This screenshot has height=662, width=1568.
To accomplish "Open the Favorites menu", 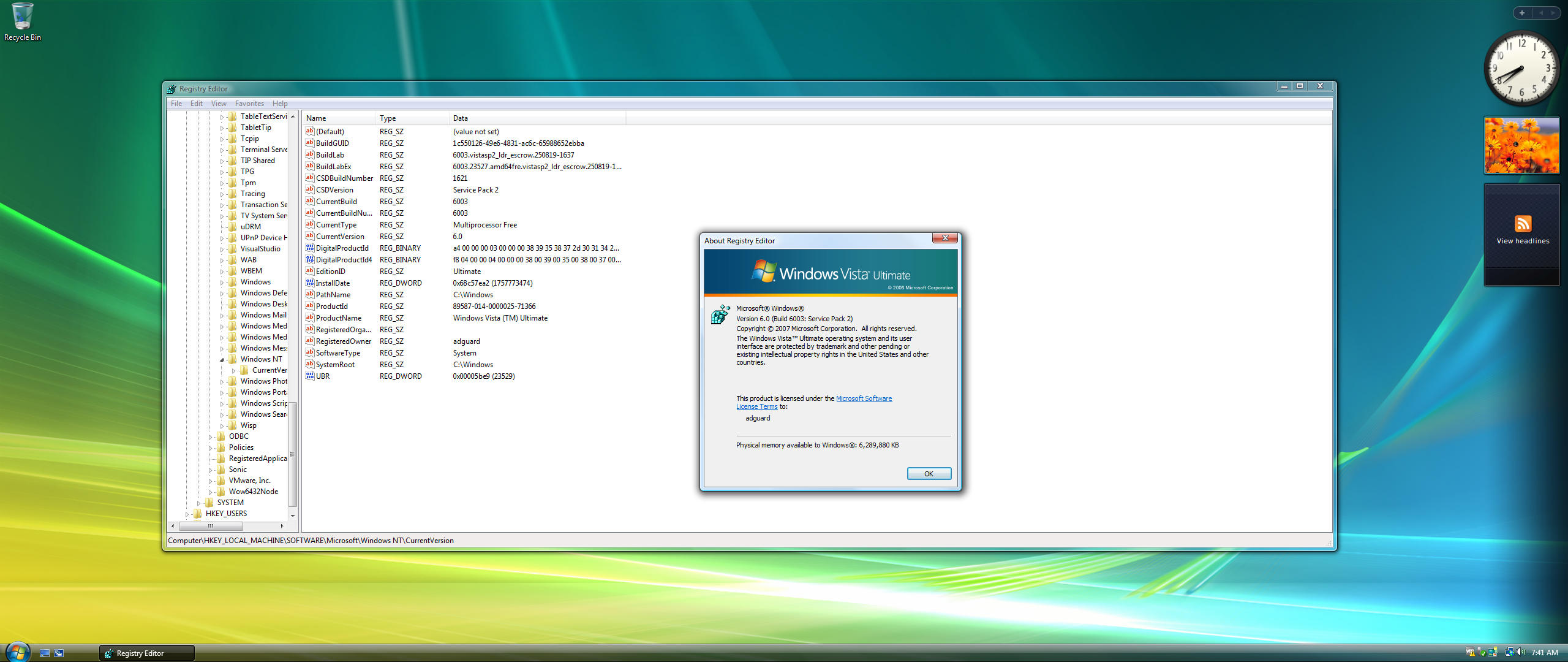I will coord(249,104).
